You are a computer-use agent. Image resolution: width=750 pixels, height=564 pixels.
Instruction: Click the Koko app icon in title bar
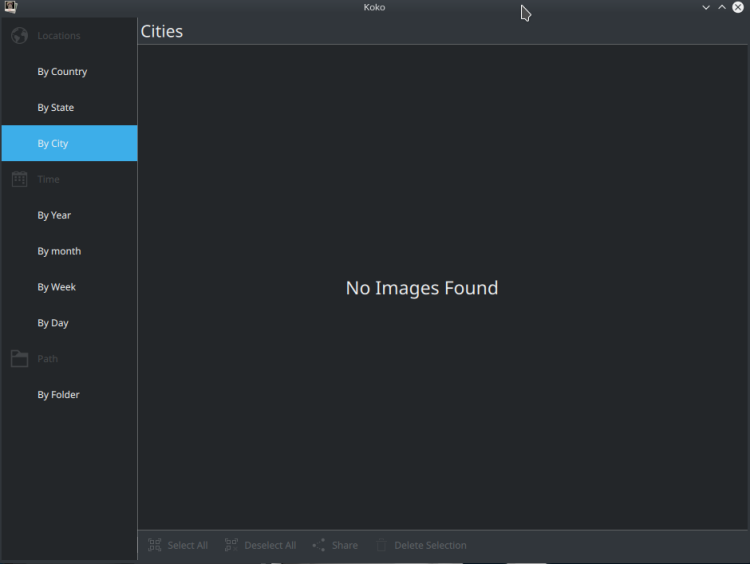tap(11, 7)
